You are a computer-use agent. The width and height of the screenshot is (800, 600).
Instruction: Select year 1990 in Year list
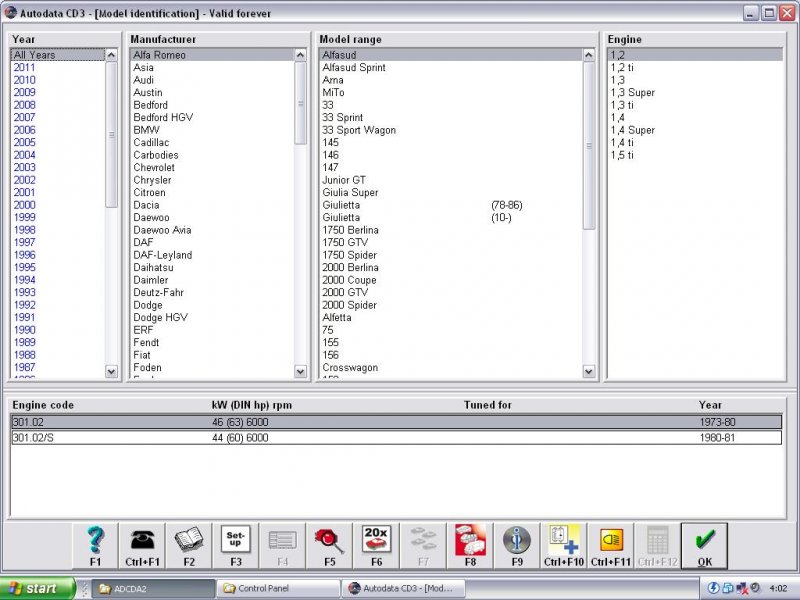click(x=57, y=330)
